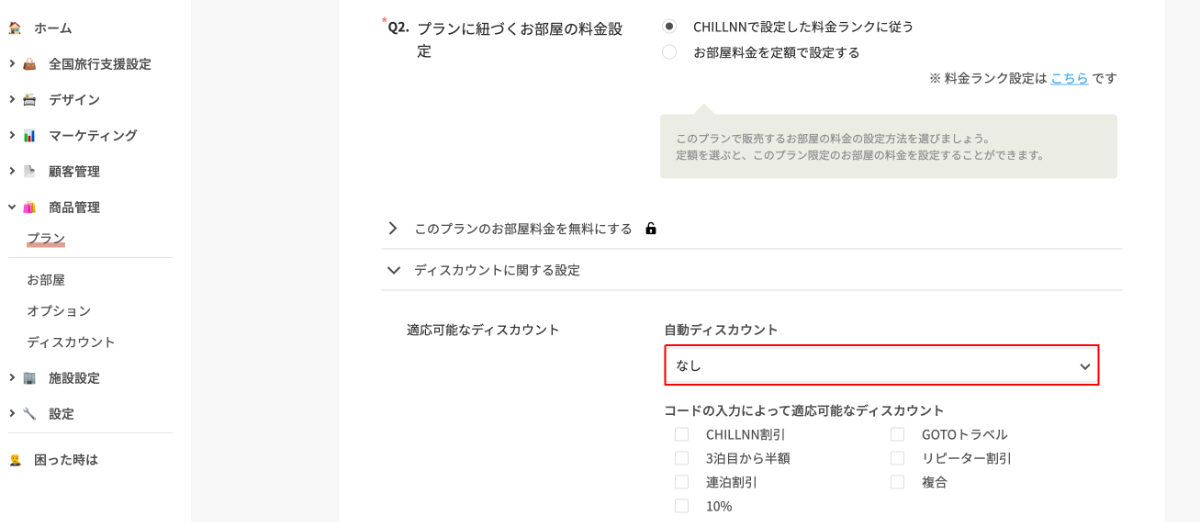Tick the 3泊目から半額 checkbox

[x=682, y=458]
